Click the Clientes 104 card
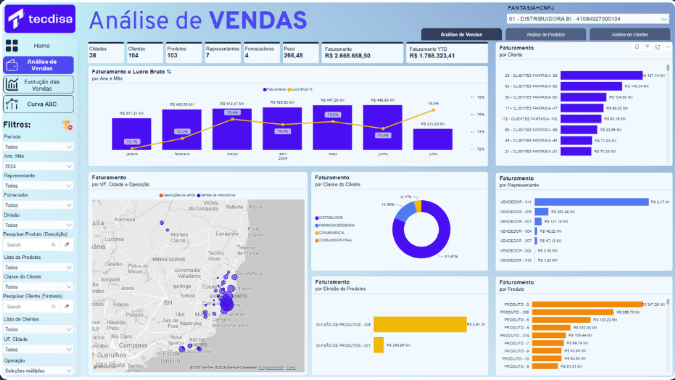Viewport: 675px width, 380px height. 145,53
